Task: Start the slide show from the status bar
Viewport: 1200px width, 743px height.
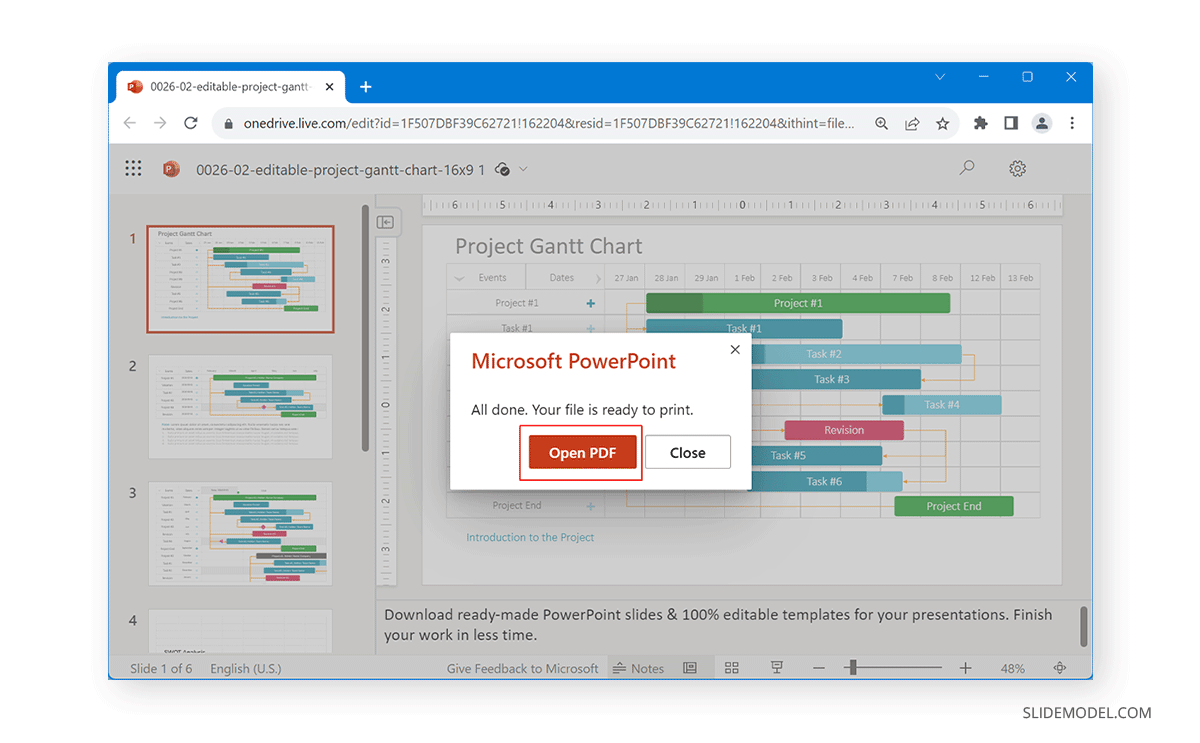Action: coord(777,668)
